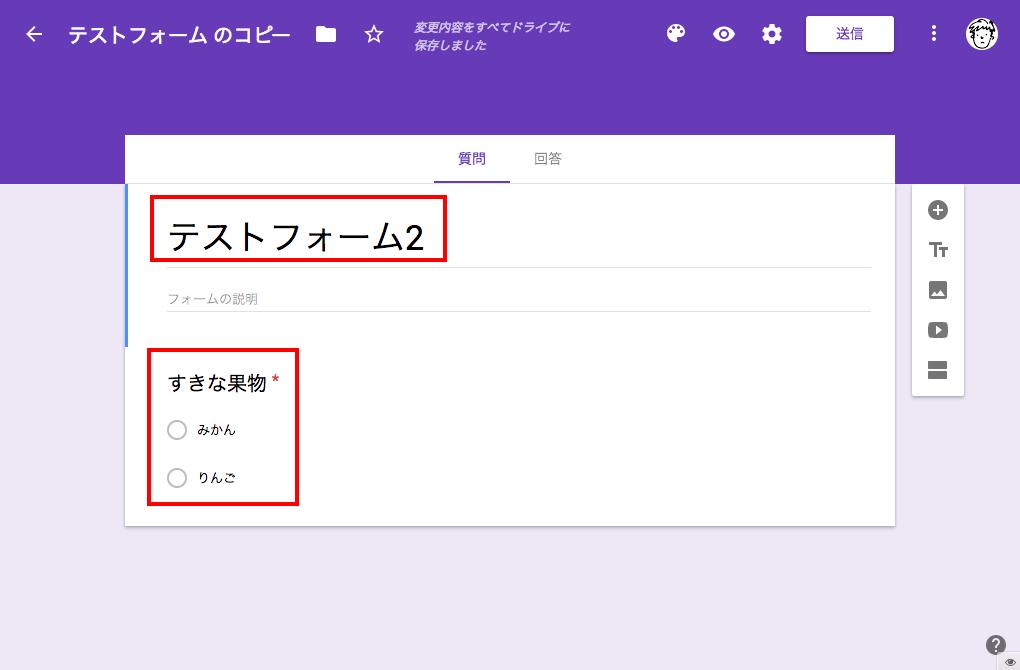
Task: Click the bottom-corner small eye icon
Action: 1011,662
